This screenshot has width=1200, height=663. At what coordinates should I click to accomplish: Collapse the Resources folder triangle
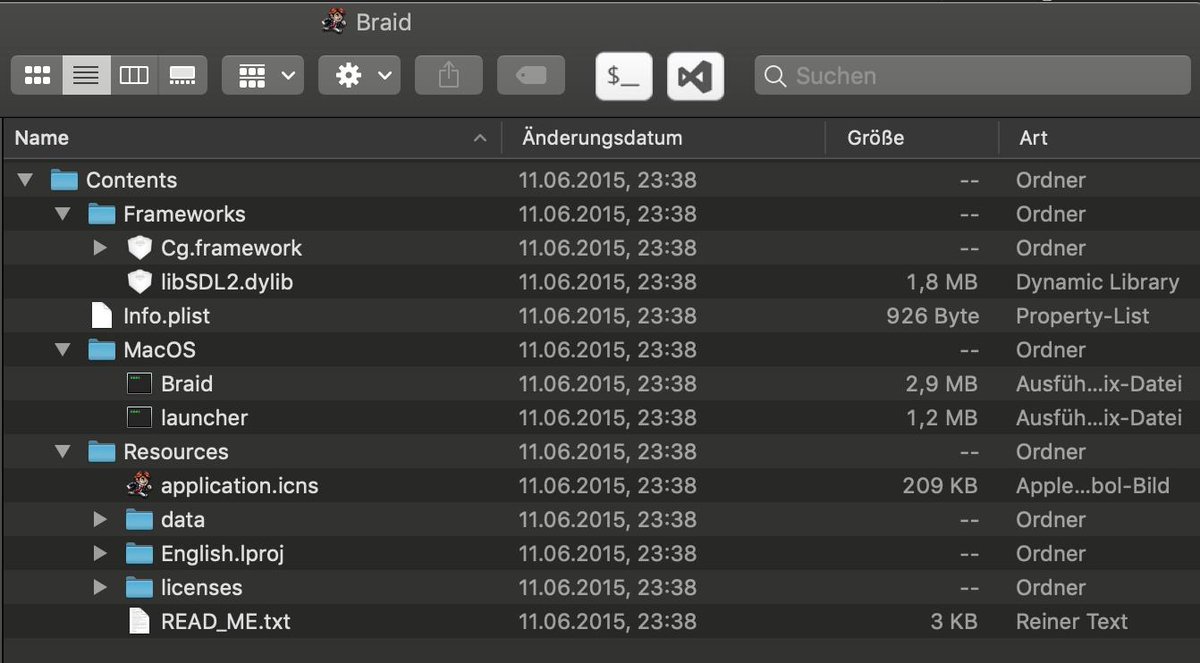point(63,452)
